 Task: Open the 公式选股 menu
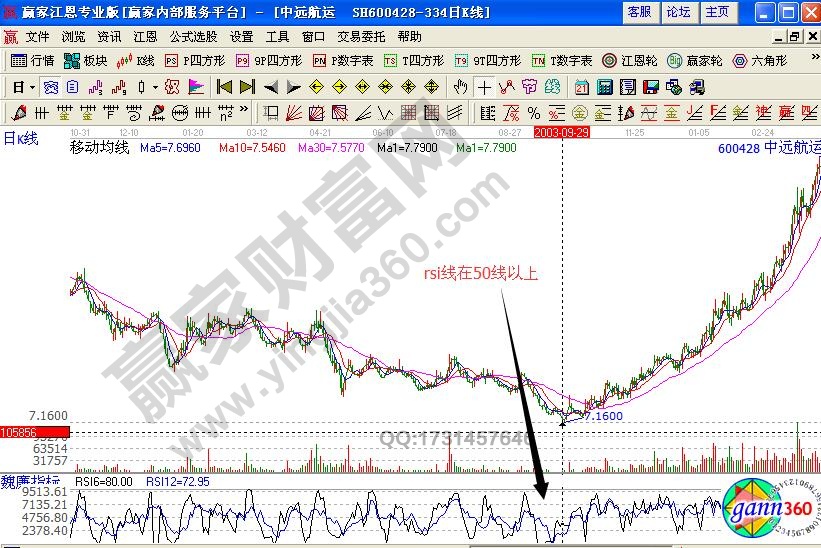click(193, 36)
